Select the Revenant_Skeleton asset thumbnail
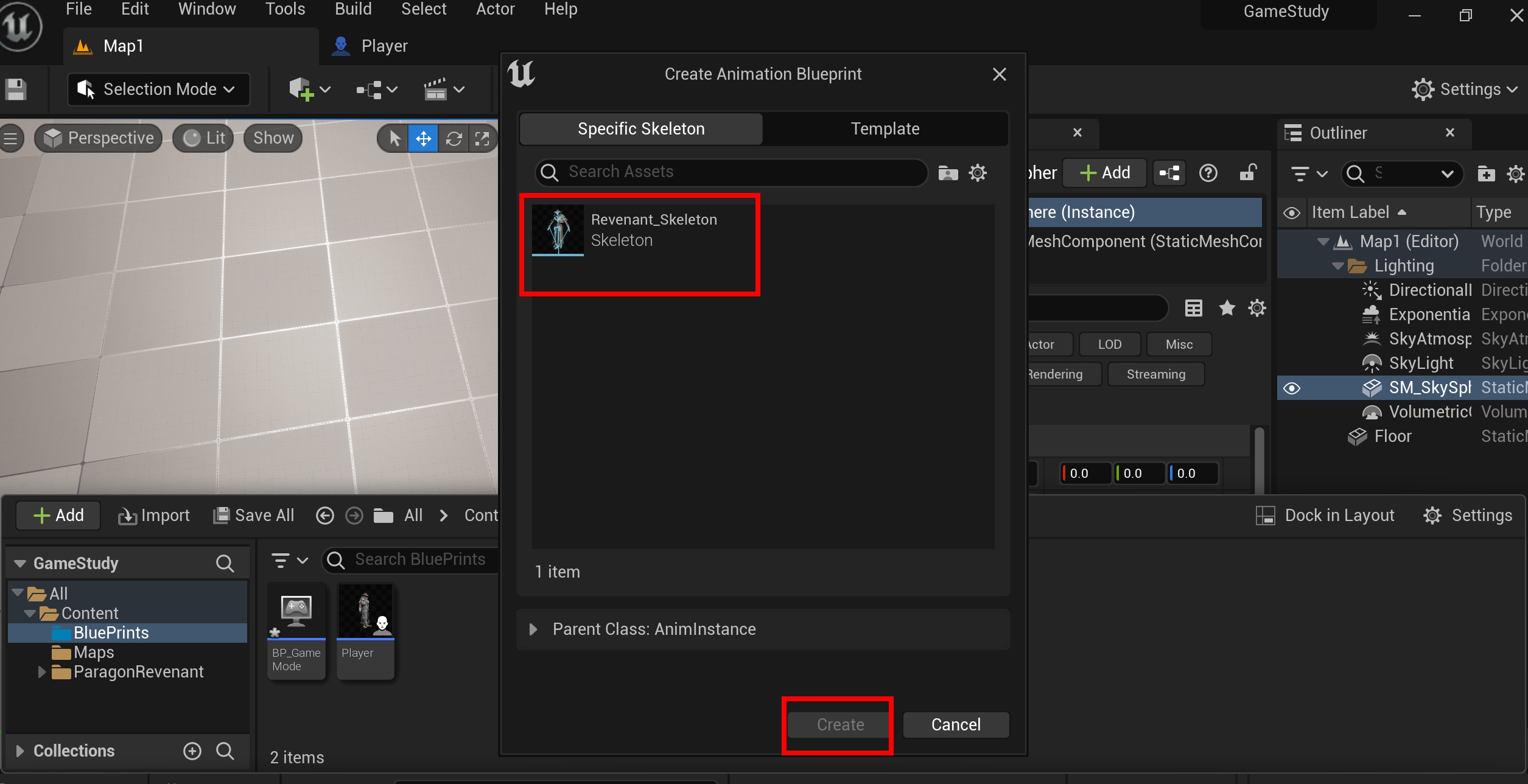This screenshot has height=784, width=1528. pos(558,230)
